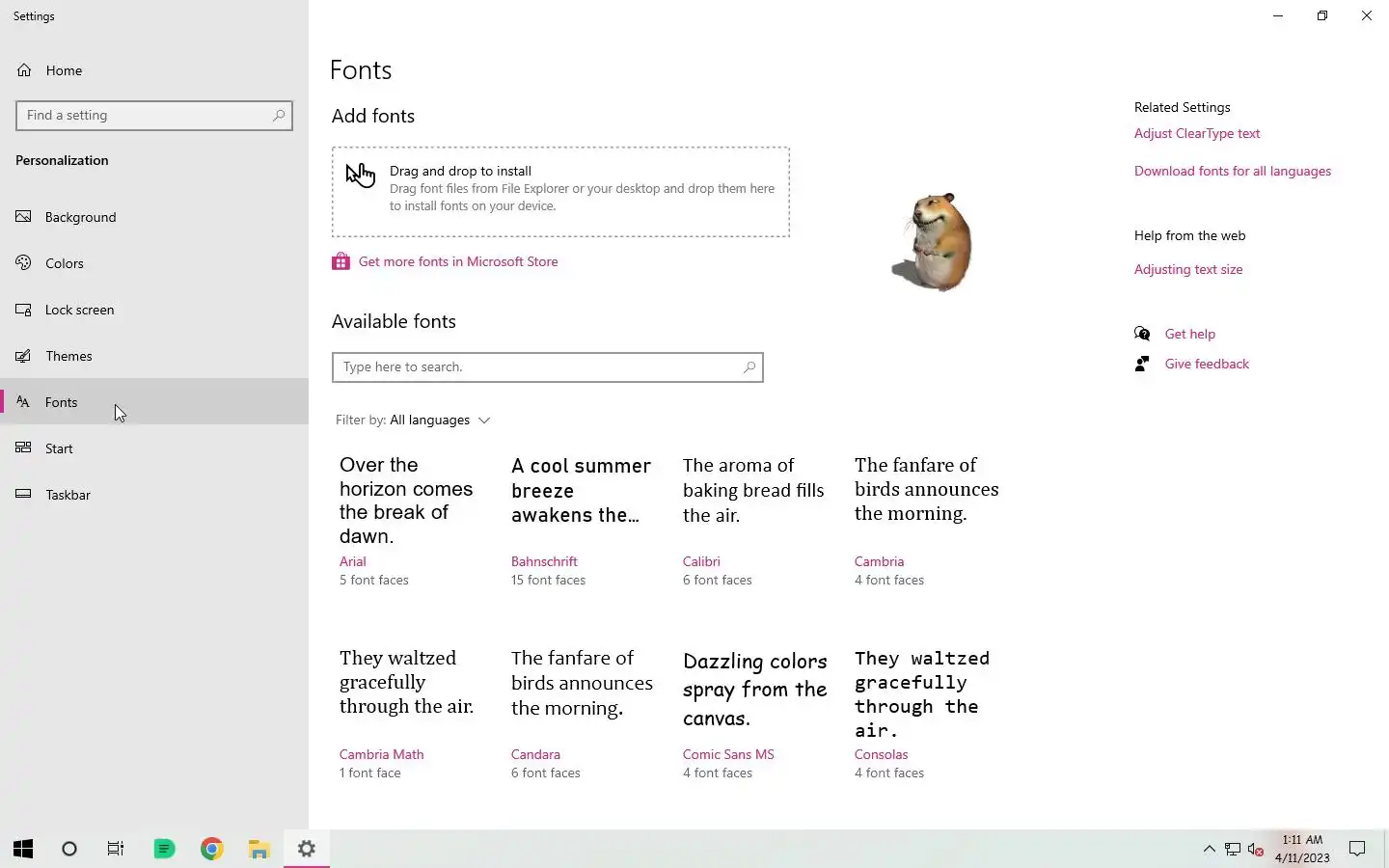Focus the Find a setting box

click(154, 116)
